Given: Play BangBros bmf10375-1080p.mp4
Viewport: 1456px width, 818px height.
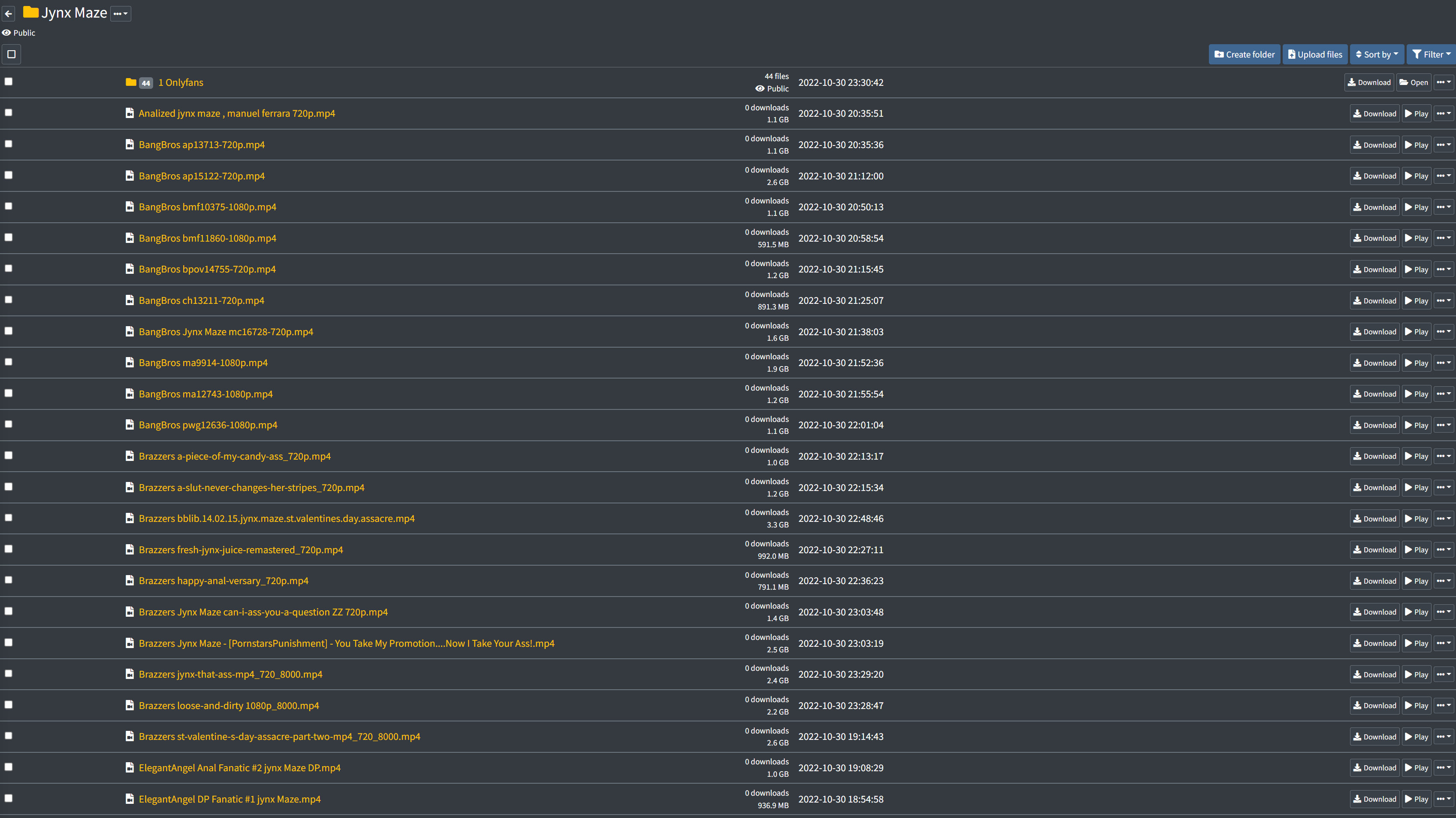Looking at the screenshot, I should 1417,207.
